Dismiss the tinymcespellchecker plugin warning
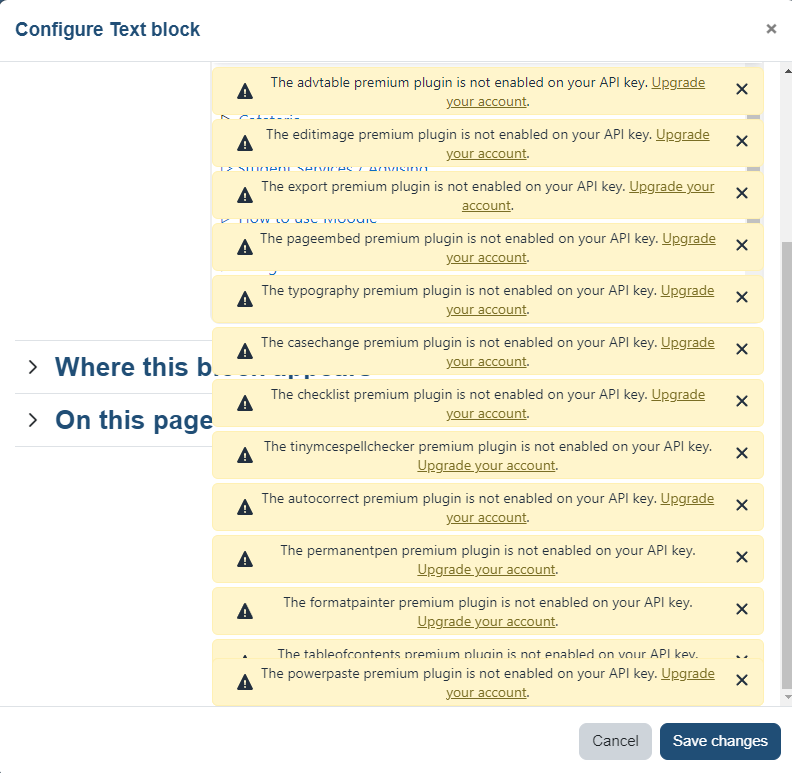Viewport: 792px width, 773px height. click(x=741, y=454)
